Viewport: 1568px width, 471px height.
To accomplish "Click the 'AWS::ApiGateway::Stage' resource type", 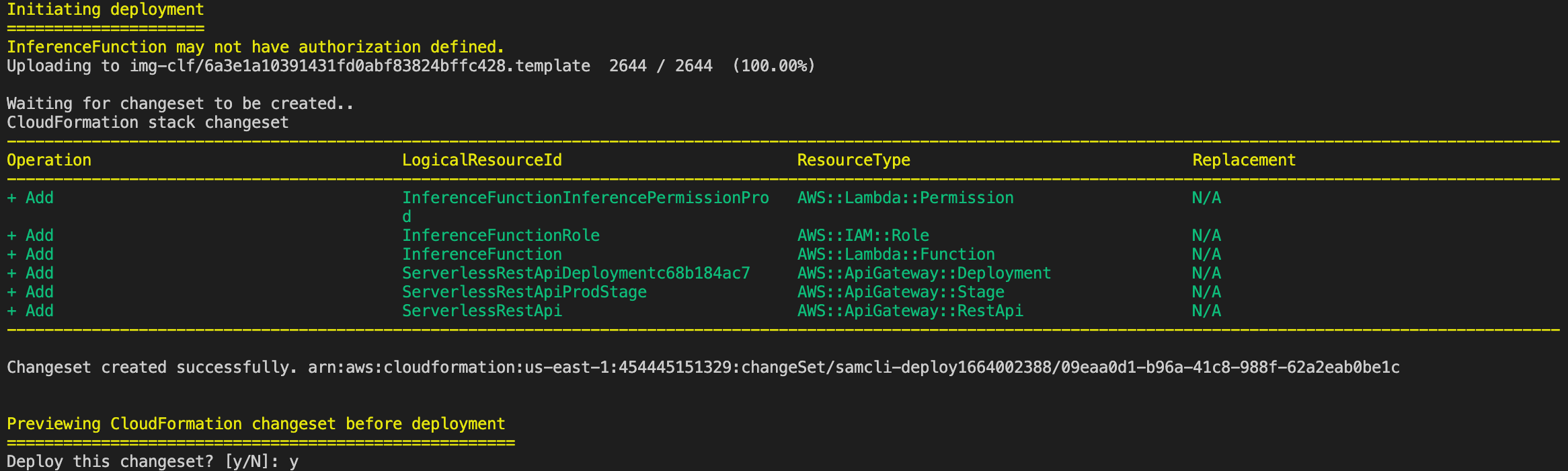I will (901, 292).
